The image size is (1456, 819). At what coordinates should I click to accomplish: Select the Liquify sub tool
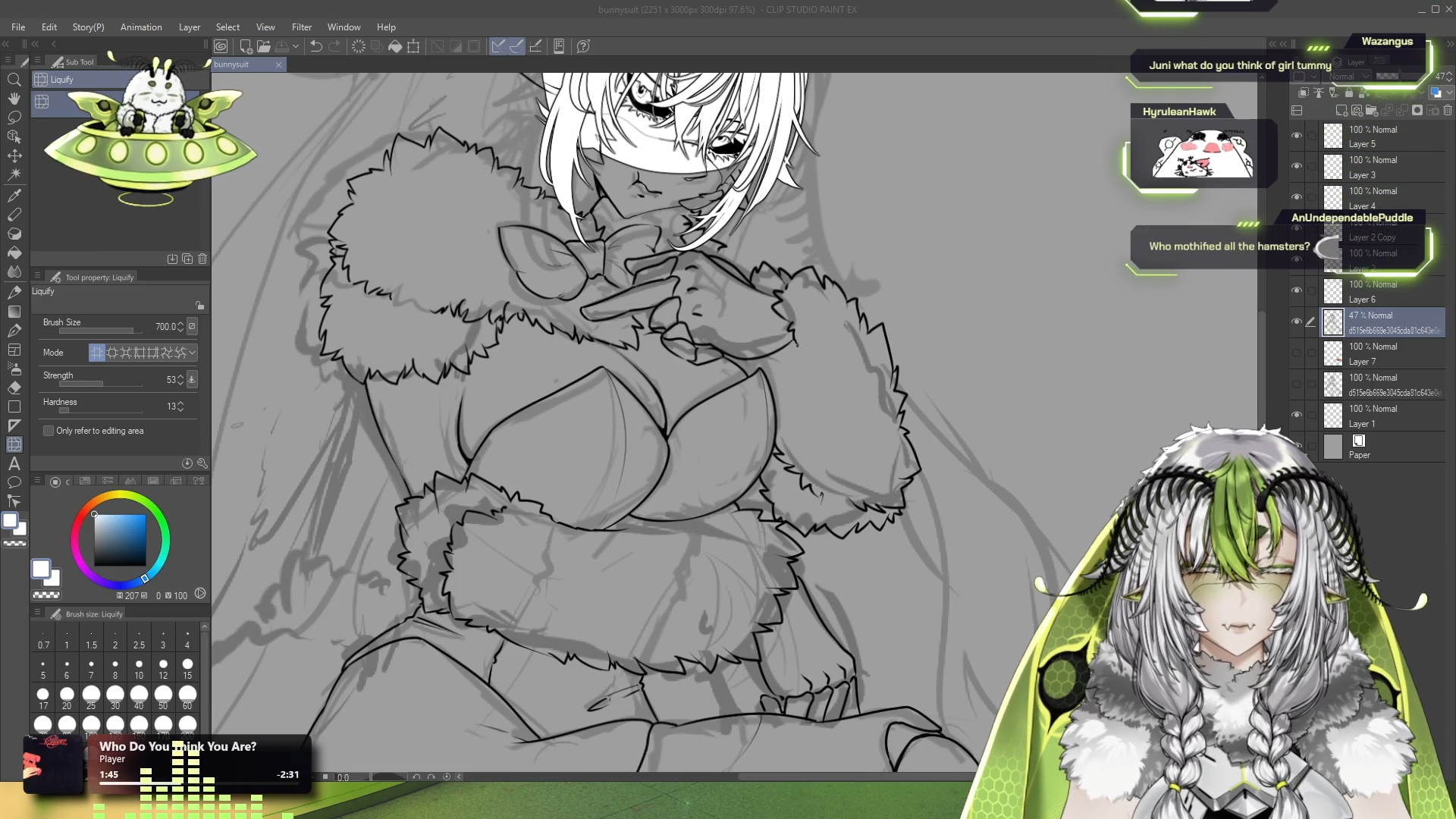62,80
